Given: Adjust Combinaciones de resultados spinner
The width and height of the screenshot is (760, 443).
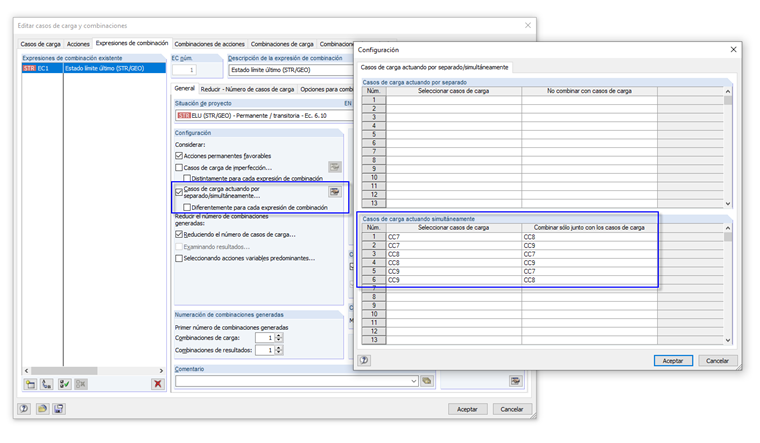Looking at the screenshot, I should (279, 350).
